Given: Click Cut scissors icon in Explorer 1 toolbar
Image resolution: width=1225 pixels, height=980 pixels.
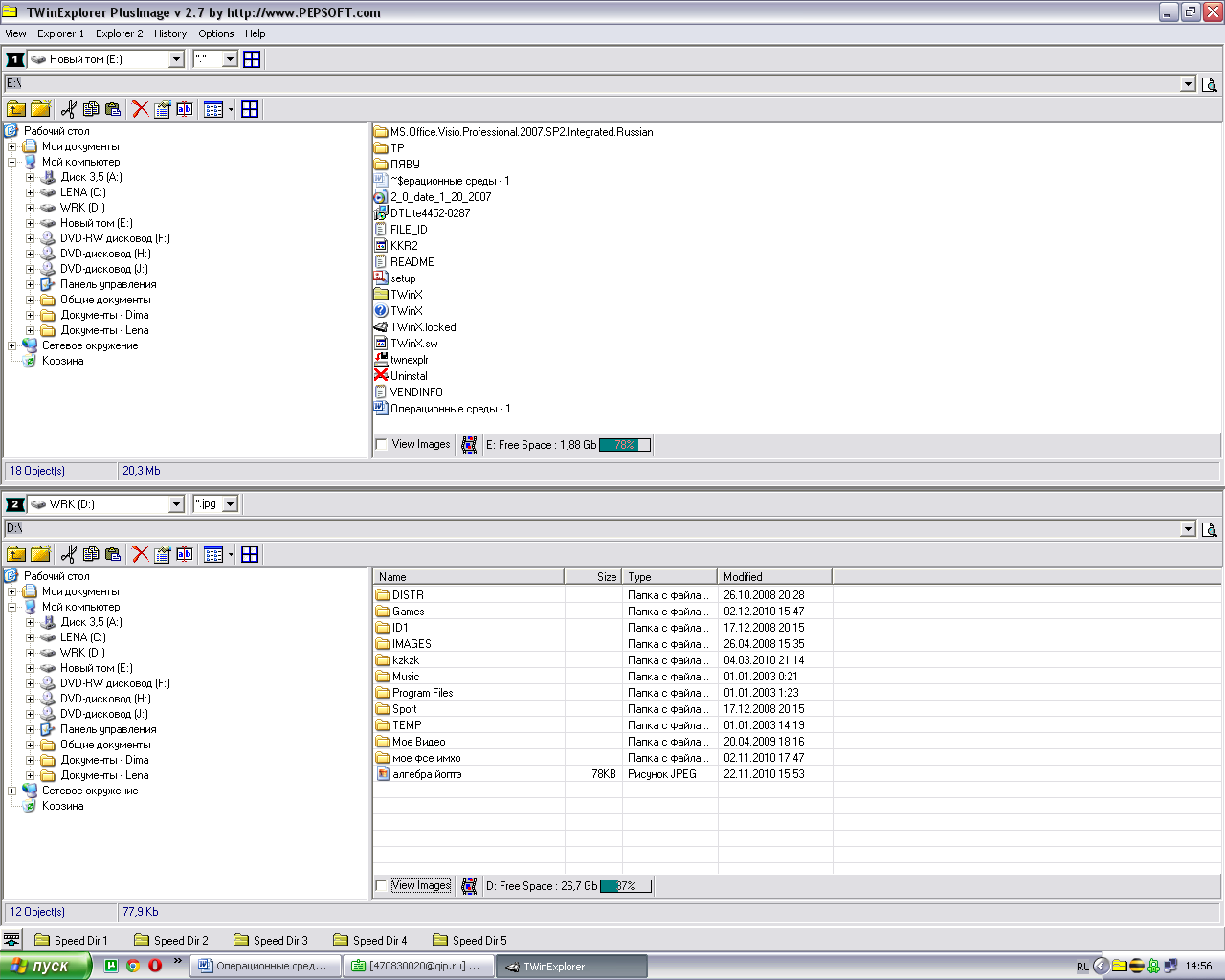Looking at the screenshot, I should coord(68,109).
